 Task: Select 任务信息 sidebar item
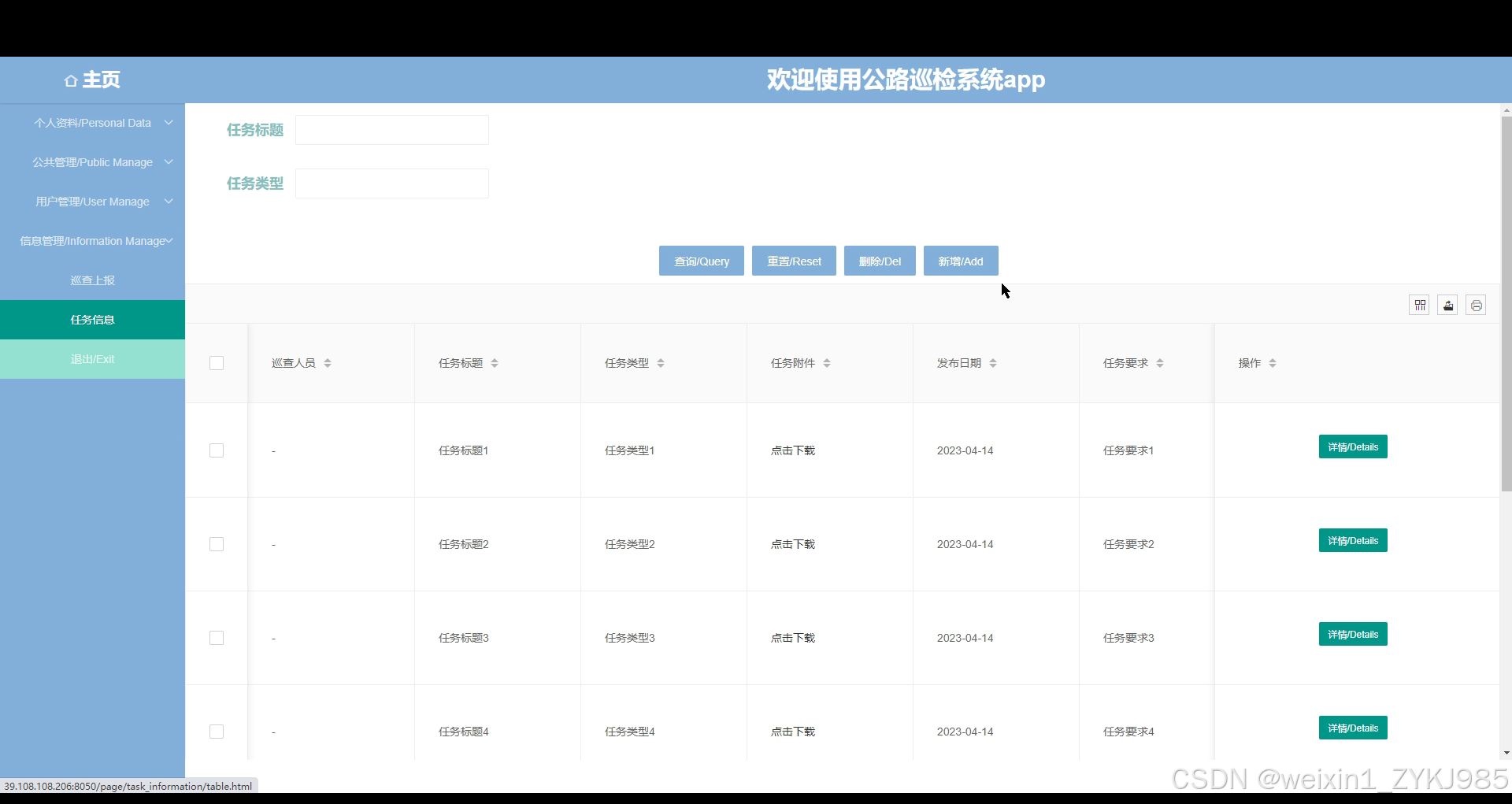tap(92, 320)
